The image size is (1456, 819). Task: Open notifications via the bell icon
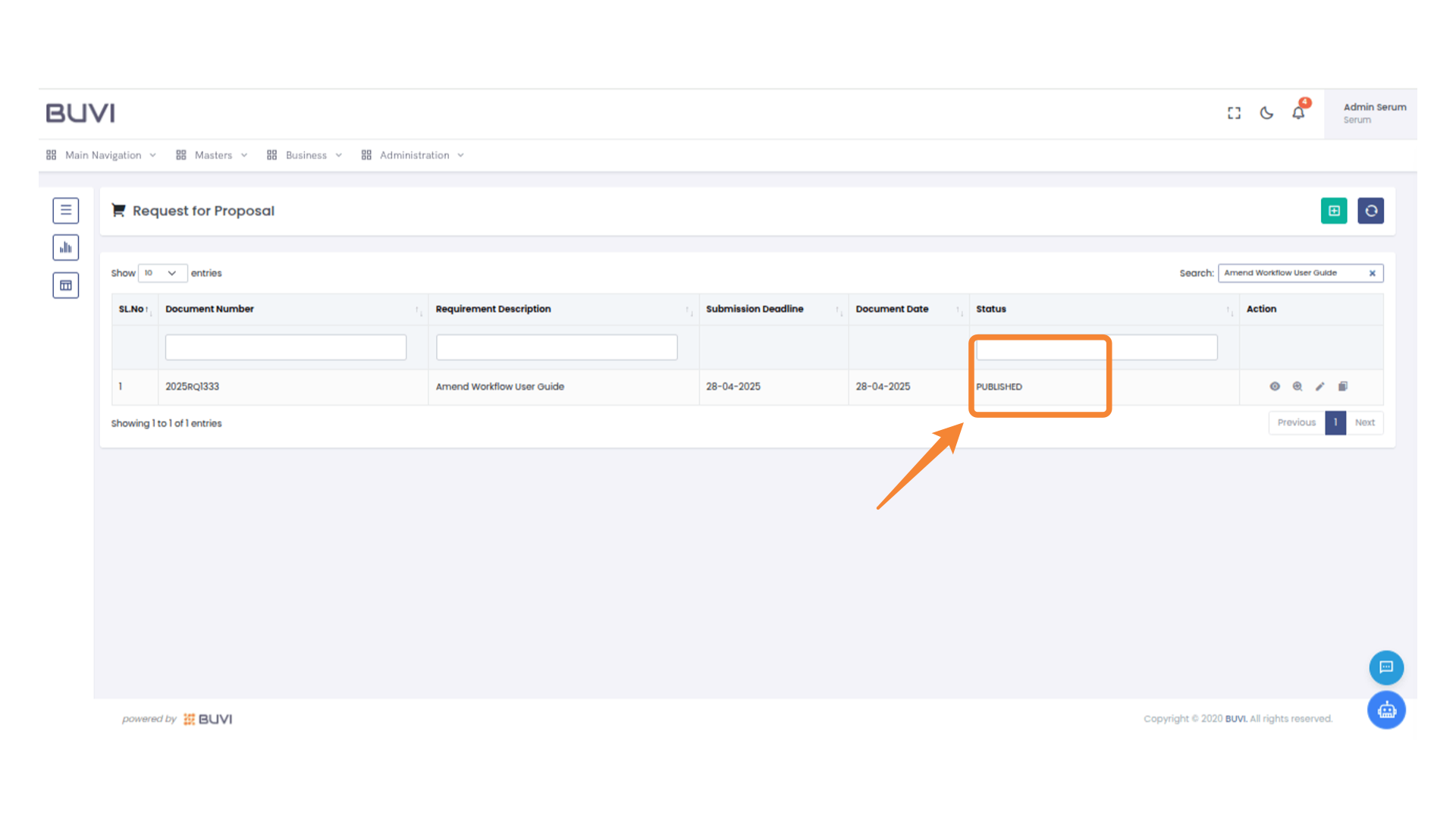[x=1298, y=112]
